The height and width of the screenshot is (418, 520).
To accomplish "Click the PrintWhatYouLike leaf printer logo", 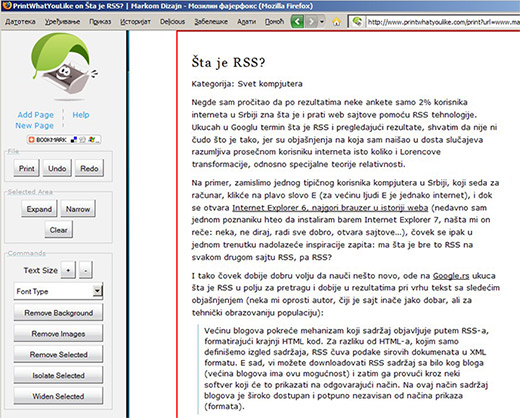I will [64, 66].
